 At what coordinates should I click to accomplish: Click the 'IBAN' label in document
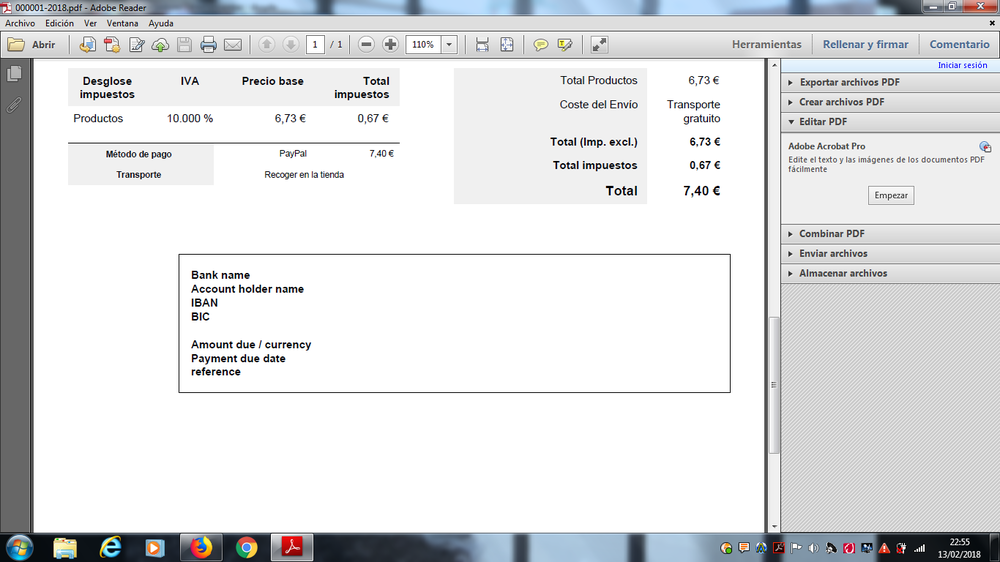(x=204, y=303)
